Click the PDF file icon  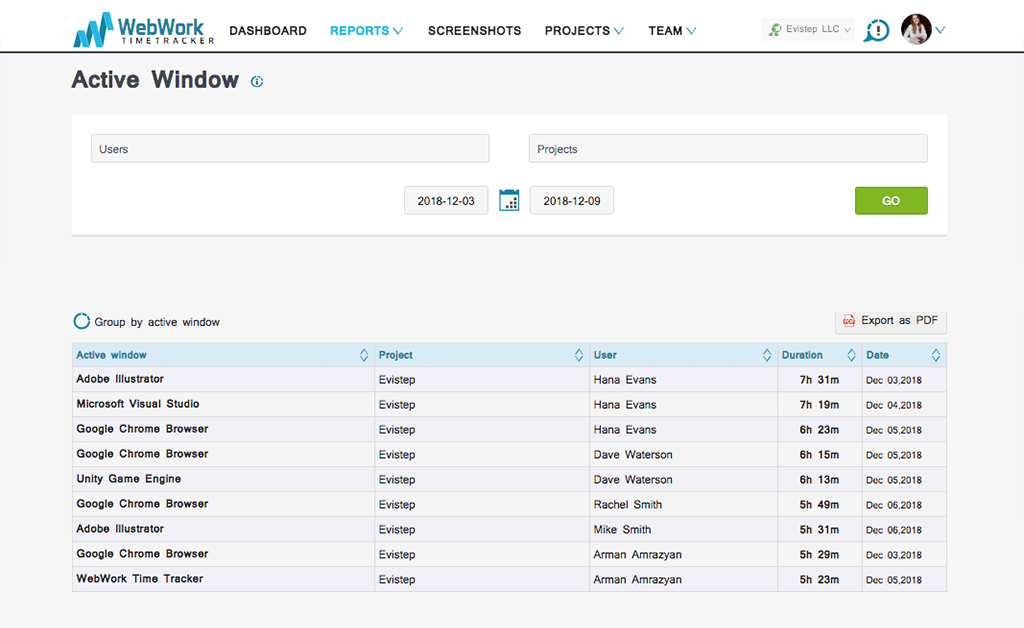click(x=849, y=321)
